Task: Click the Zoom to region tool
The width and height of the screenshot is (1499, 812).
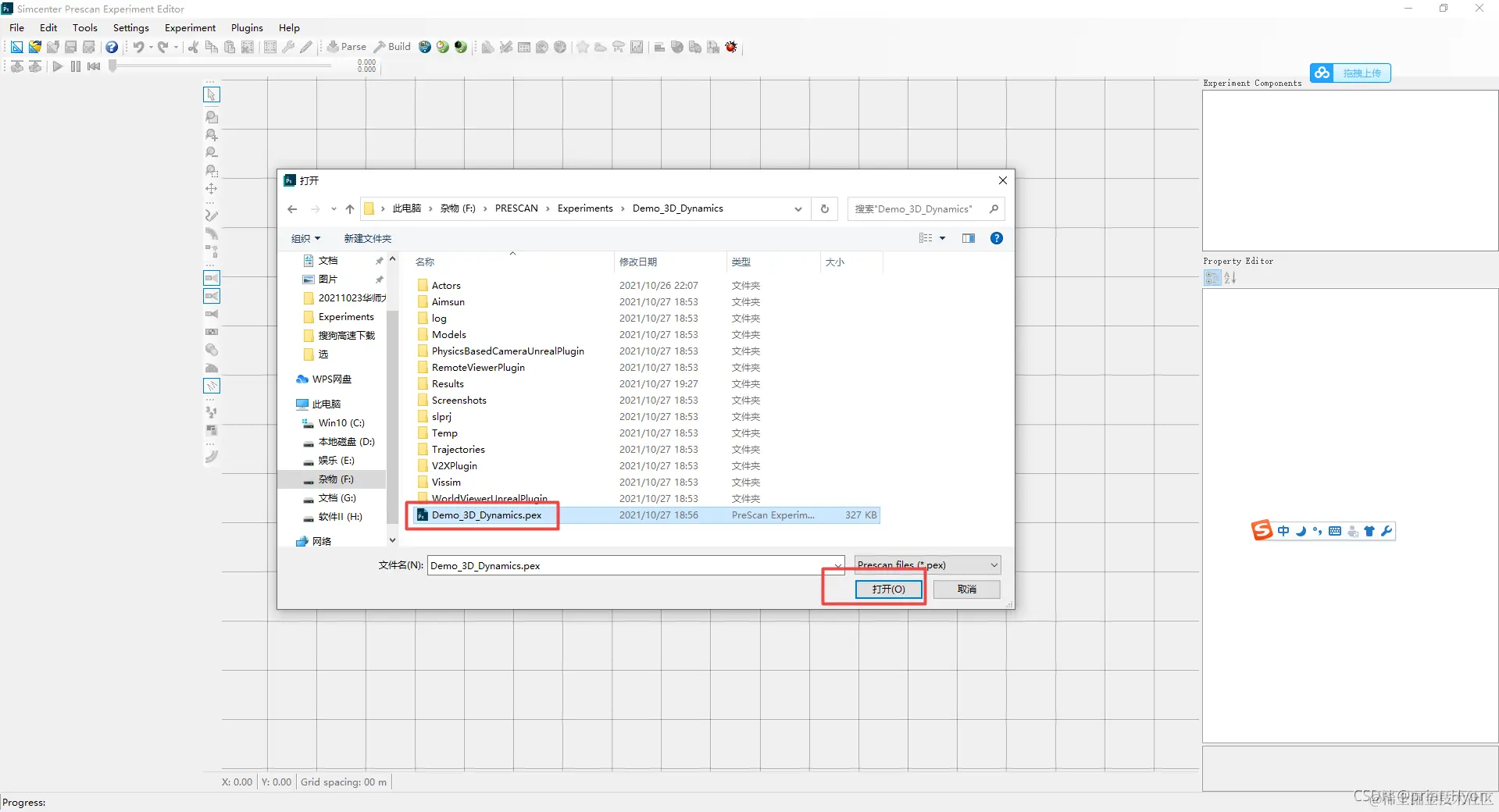Action: point(212,171)
